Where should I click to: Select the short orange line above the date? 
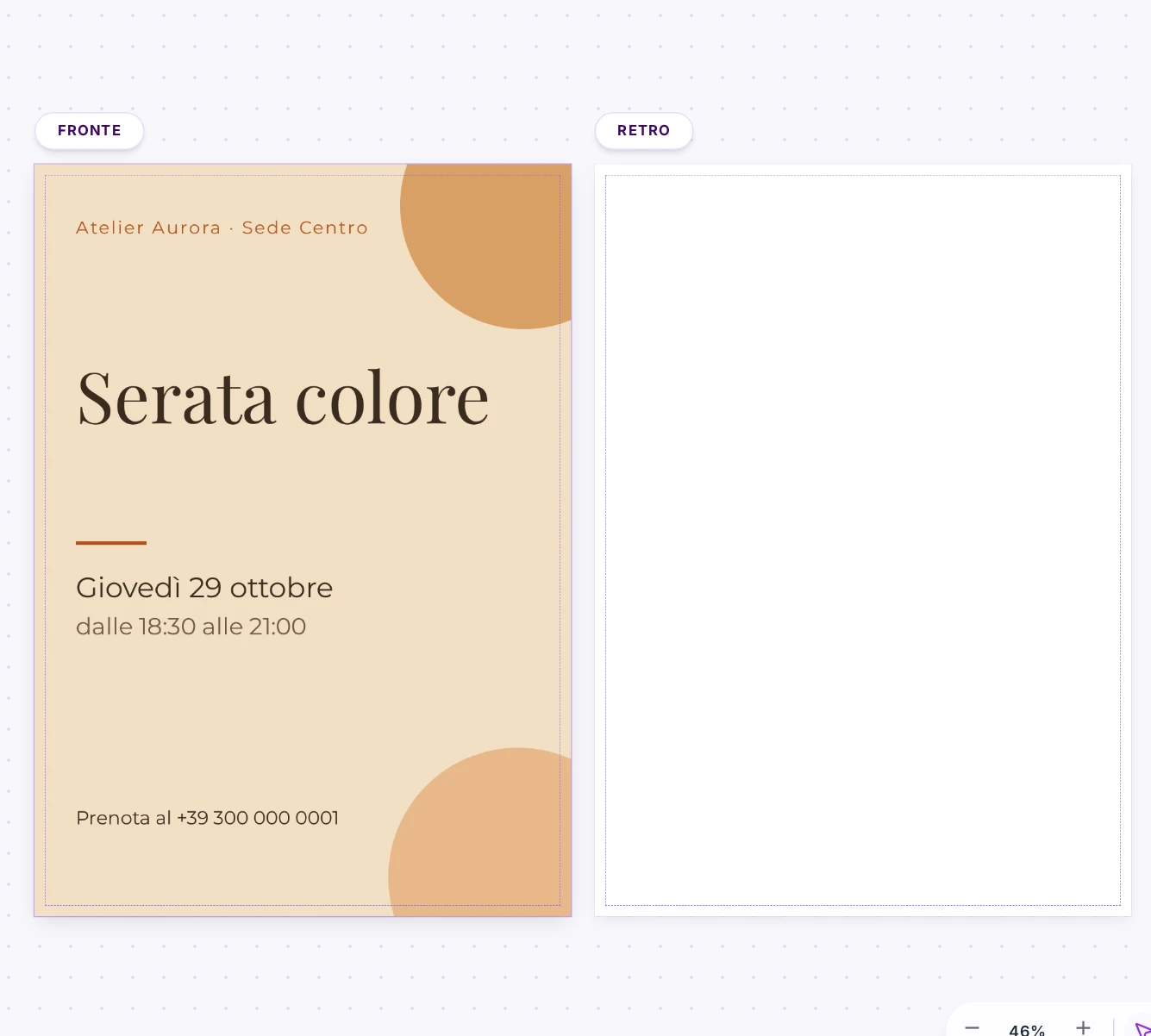click(x=111, y=543)
